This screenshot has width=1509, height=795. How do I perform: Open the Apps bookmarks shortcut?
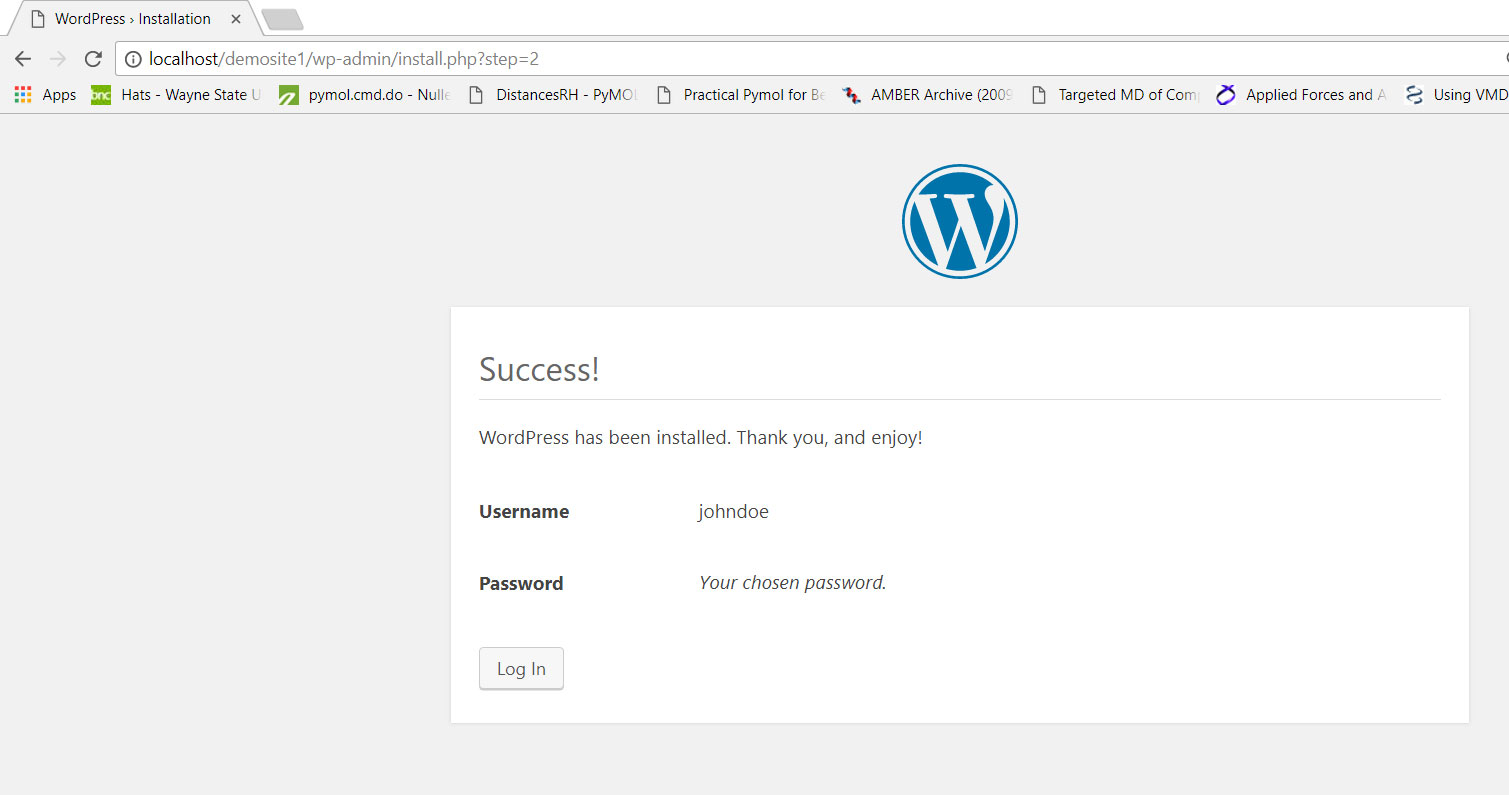[x=45, y=95]
